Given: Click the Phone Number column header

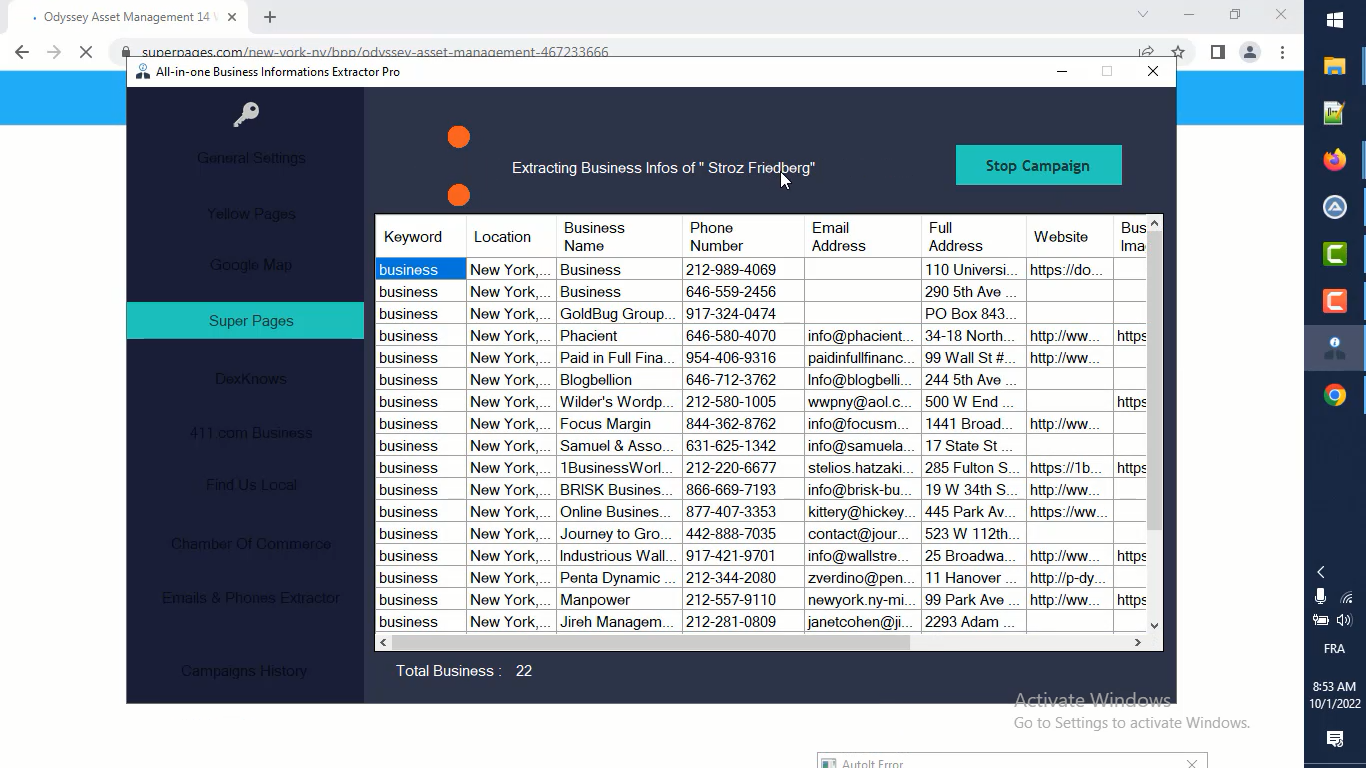Looking at the screenshot, I should point(743,237).
